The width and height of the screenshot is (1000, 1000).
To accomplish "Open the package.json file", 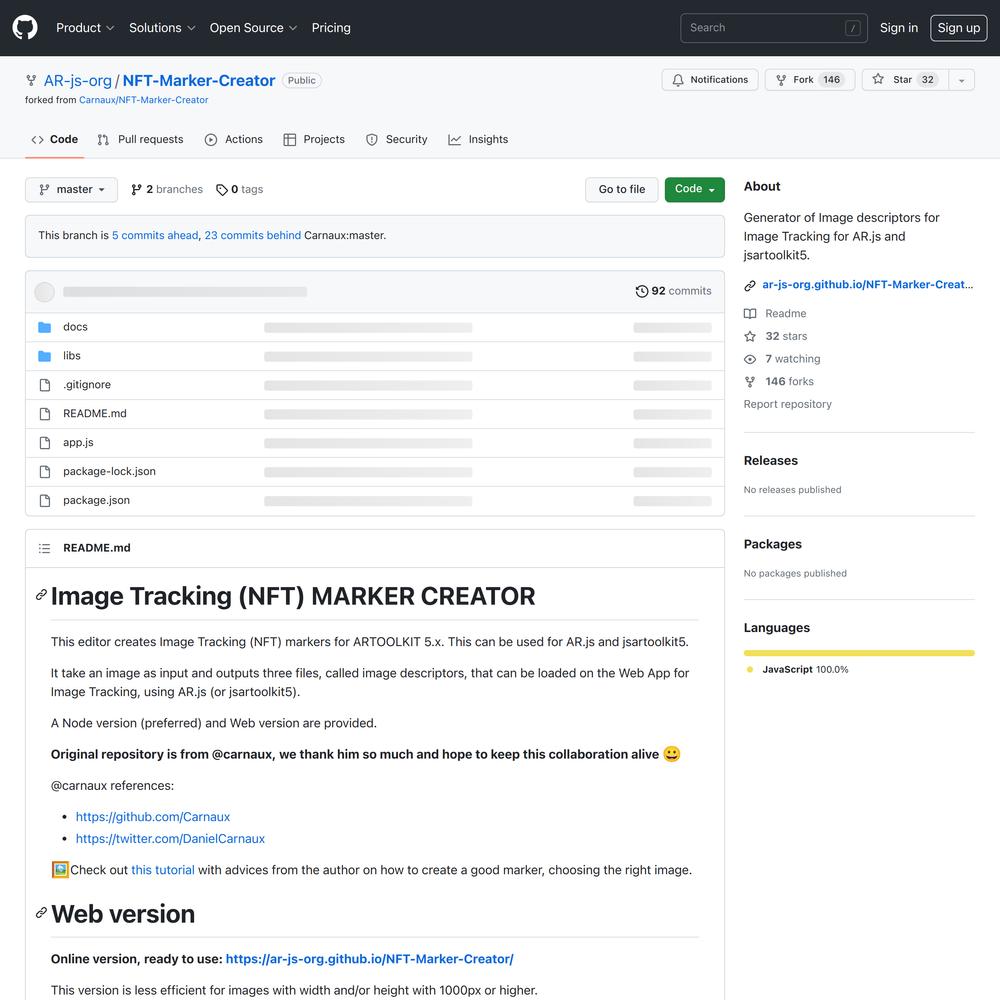I will pyautogui.click(x=96, y=501).
